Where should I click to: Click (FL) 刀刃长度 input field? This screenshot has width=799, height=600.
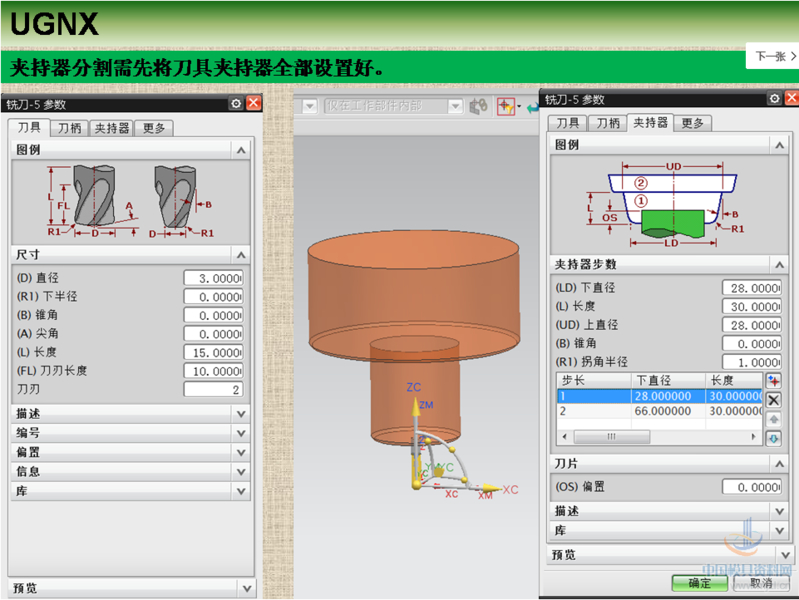coord(214,371)
